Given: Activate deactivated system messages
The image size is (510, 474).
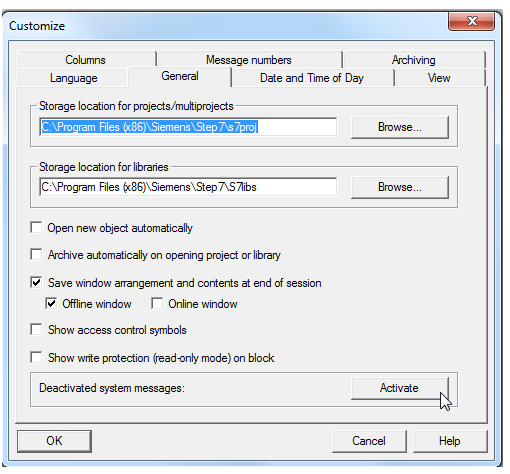Looking at the screenshot, I should point(400,388).
